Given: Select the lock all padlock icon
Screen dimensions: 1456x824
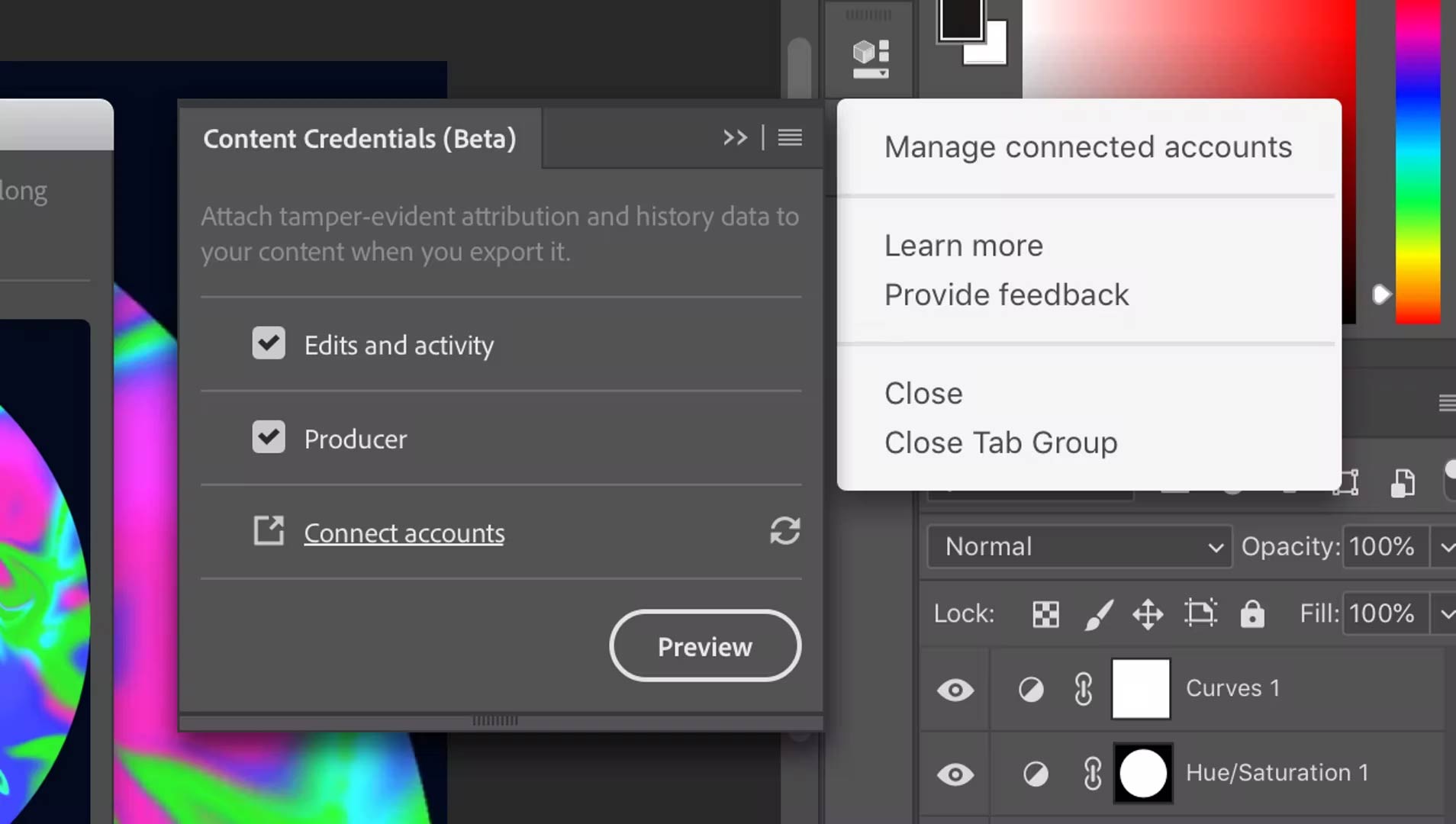Looking at the screenshot, I should tap(1252, 614).
